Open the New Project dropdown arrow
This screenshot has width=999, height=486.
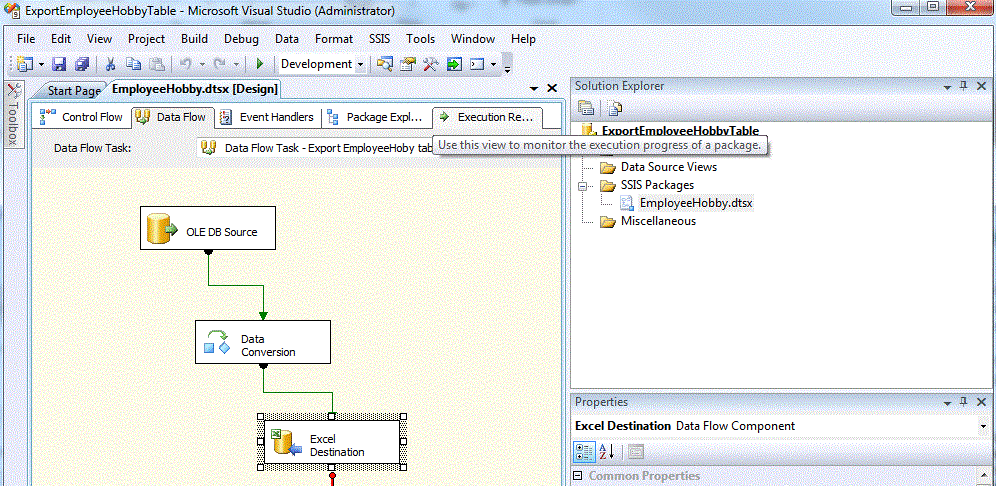point(41,64)
